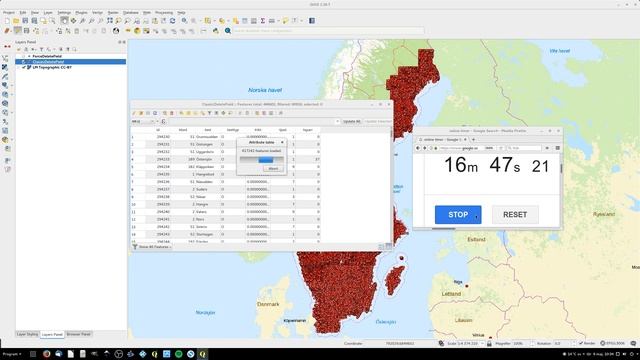The image size is (640, 360).
Task: Open the Measure tool dropdown arrow
Action: point(278,21)
